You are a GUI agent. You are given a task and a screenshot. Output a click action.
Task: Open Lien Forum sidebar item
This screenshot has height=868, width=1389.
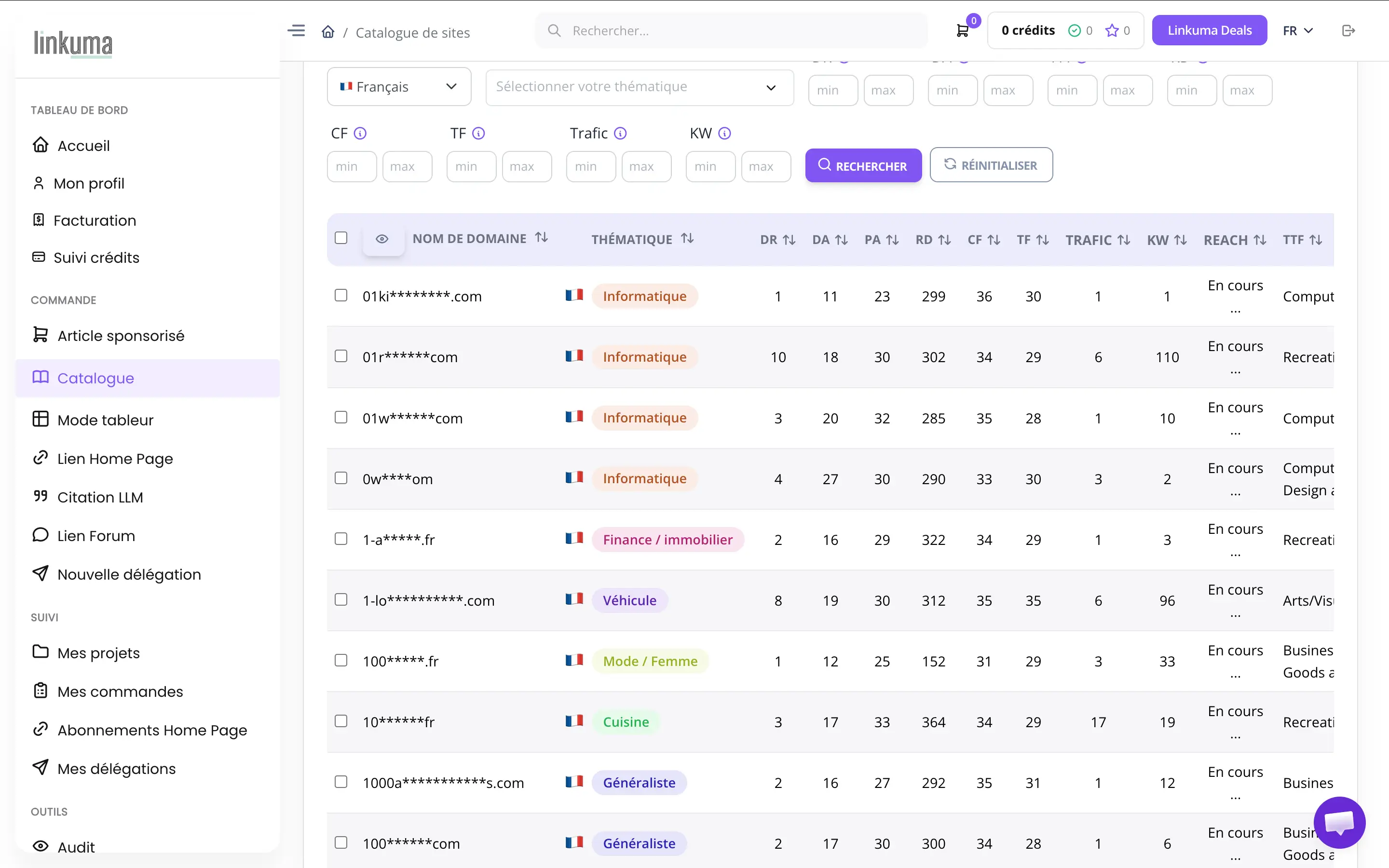(84, 536)
